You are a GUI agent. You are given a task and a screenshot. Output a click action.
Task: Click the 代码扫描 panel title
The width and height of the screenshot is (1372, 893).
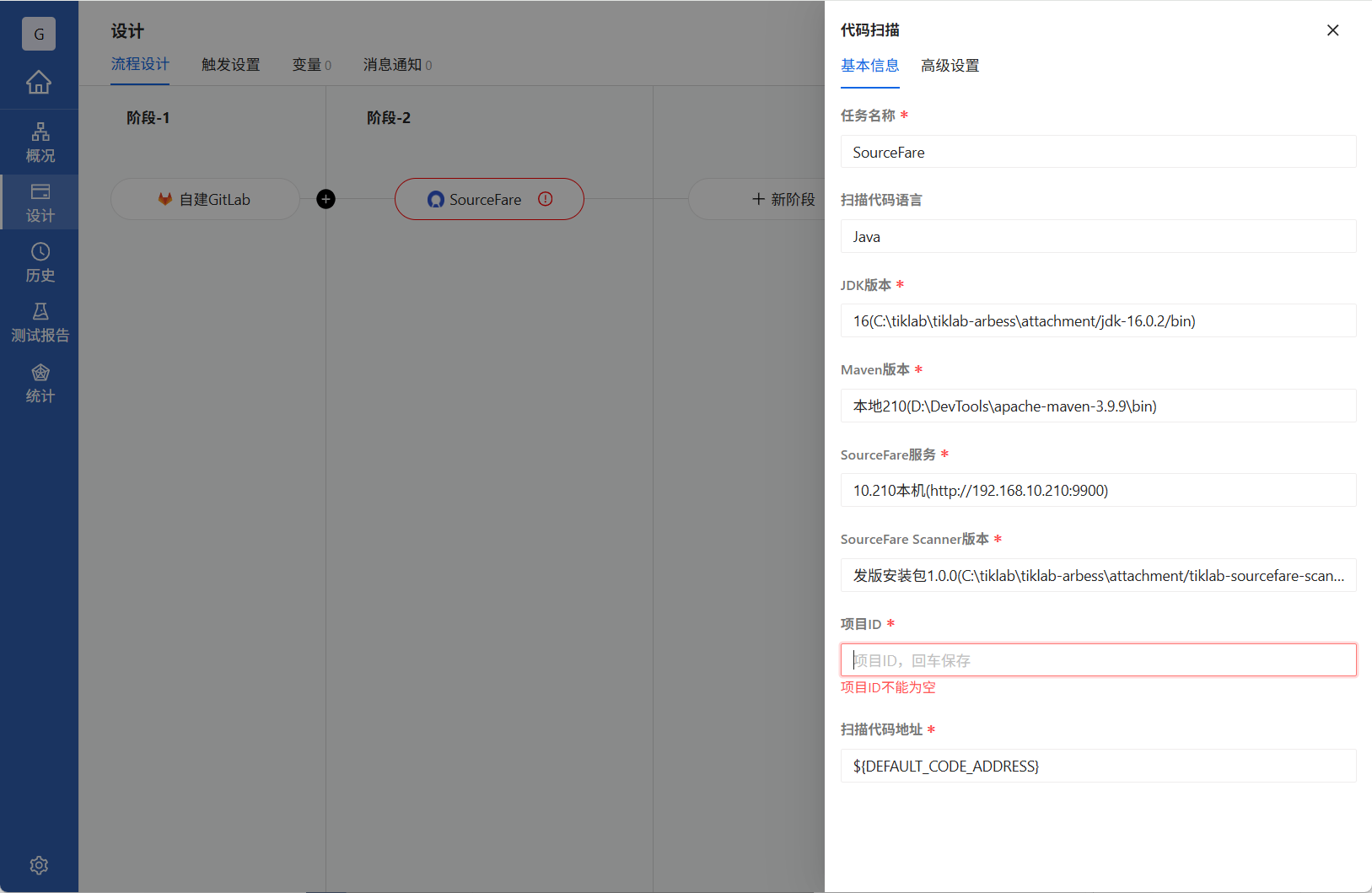click(870, 30)
